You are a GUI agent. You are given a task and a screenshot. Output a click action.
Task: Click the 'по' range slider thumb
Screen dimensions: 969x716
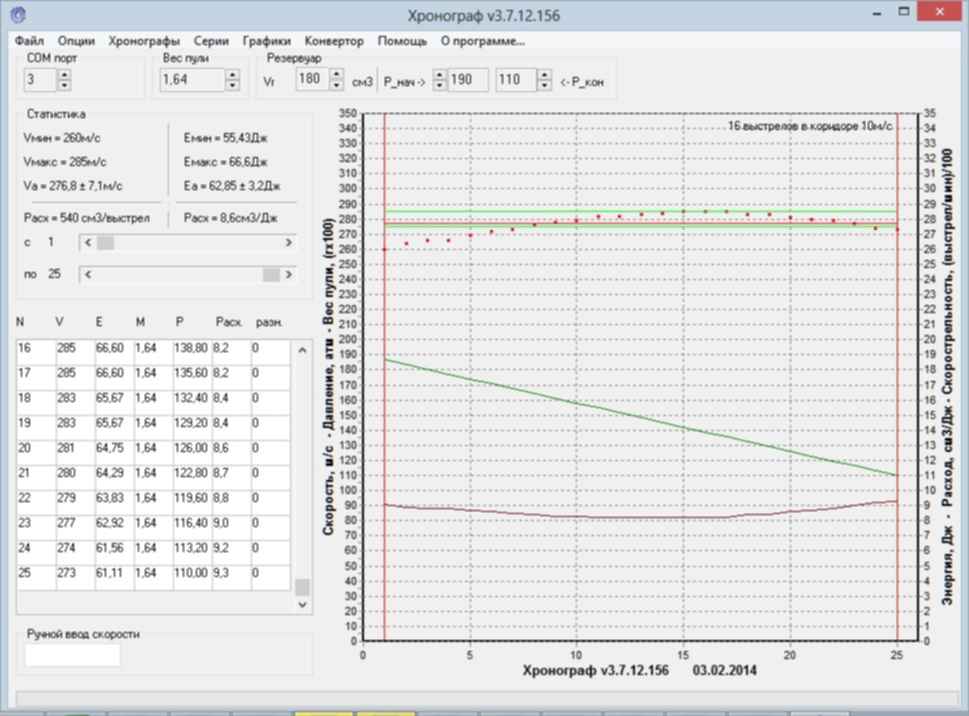click(x=270, y=274)
